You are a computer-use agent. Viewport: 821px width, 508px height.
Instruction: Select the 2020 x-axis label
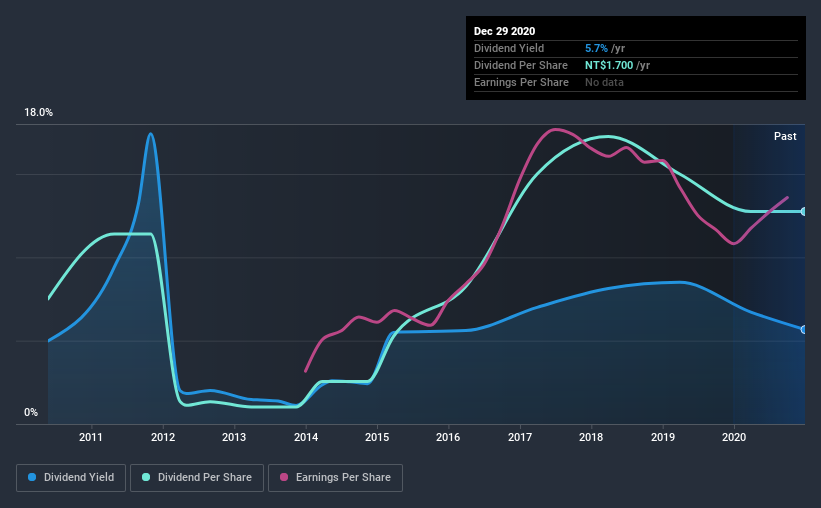pyautogui.click(x=734, y=437)
